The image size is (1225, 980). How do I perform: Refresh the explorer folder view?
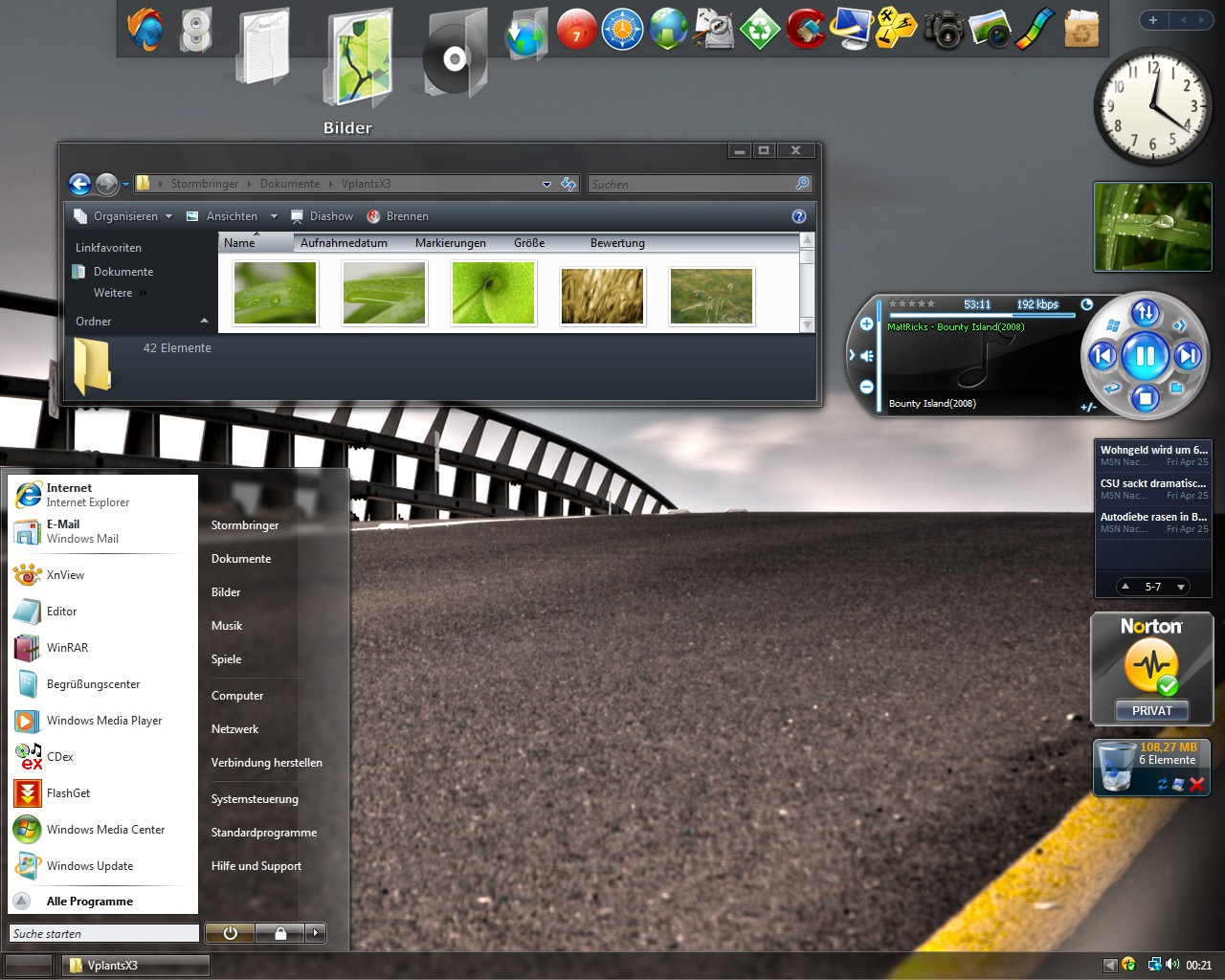568,184
